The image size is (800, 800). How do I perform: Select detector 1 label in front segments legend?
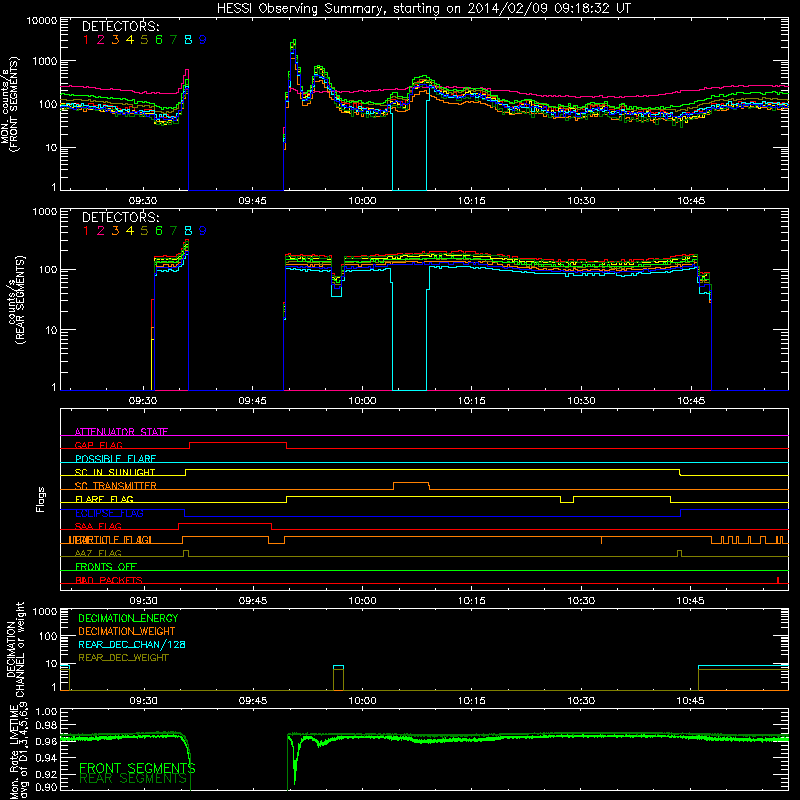pyautogui.click(x=86, y=40)
